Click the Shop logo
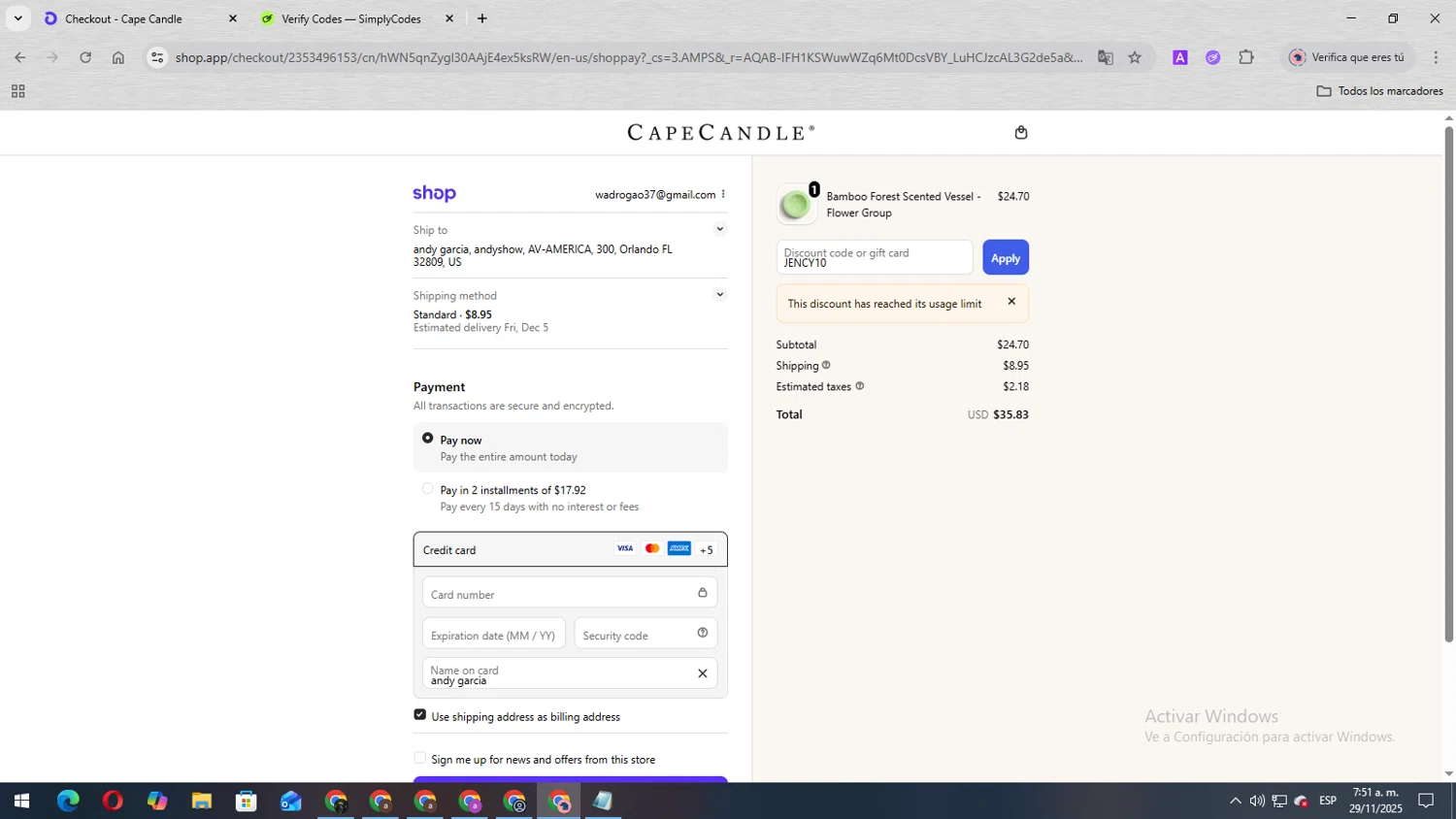Viewport: 1456px width, 819px height. pyautogui.click(x=434, y=193)
